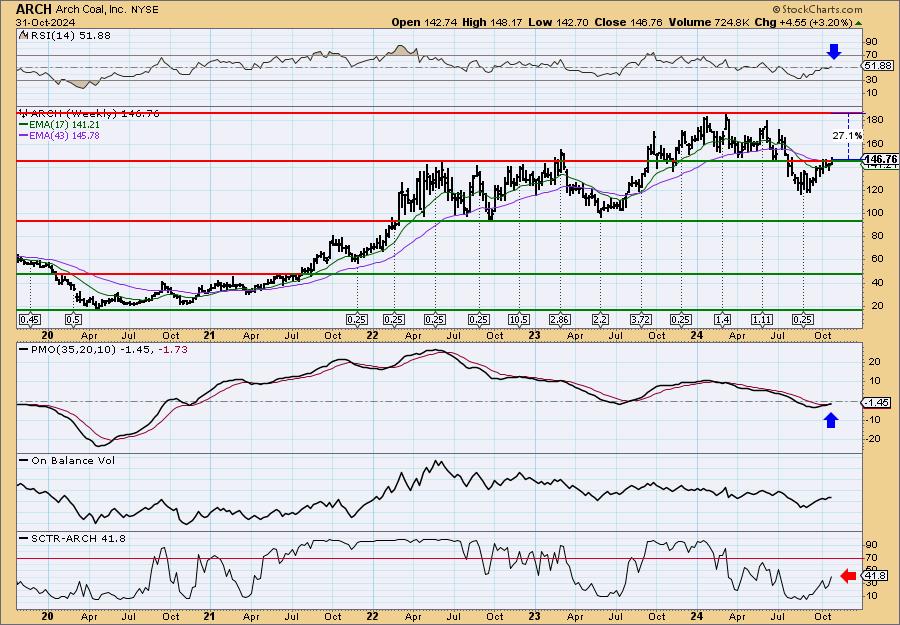
Task: Click the 180 price axis label
Action: [x=873, y=119]
